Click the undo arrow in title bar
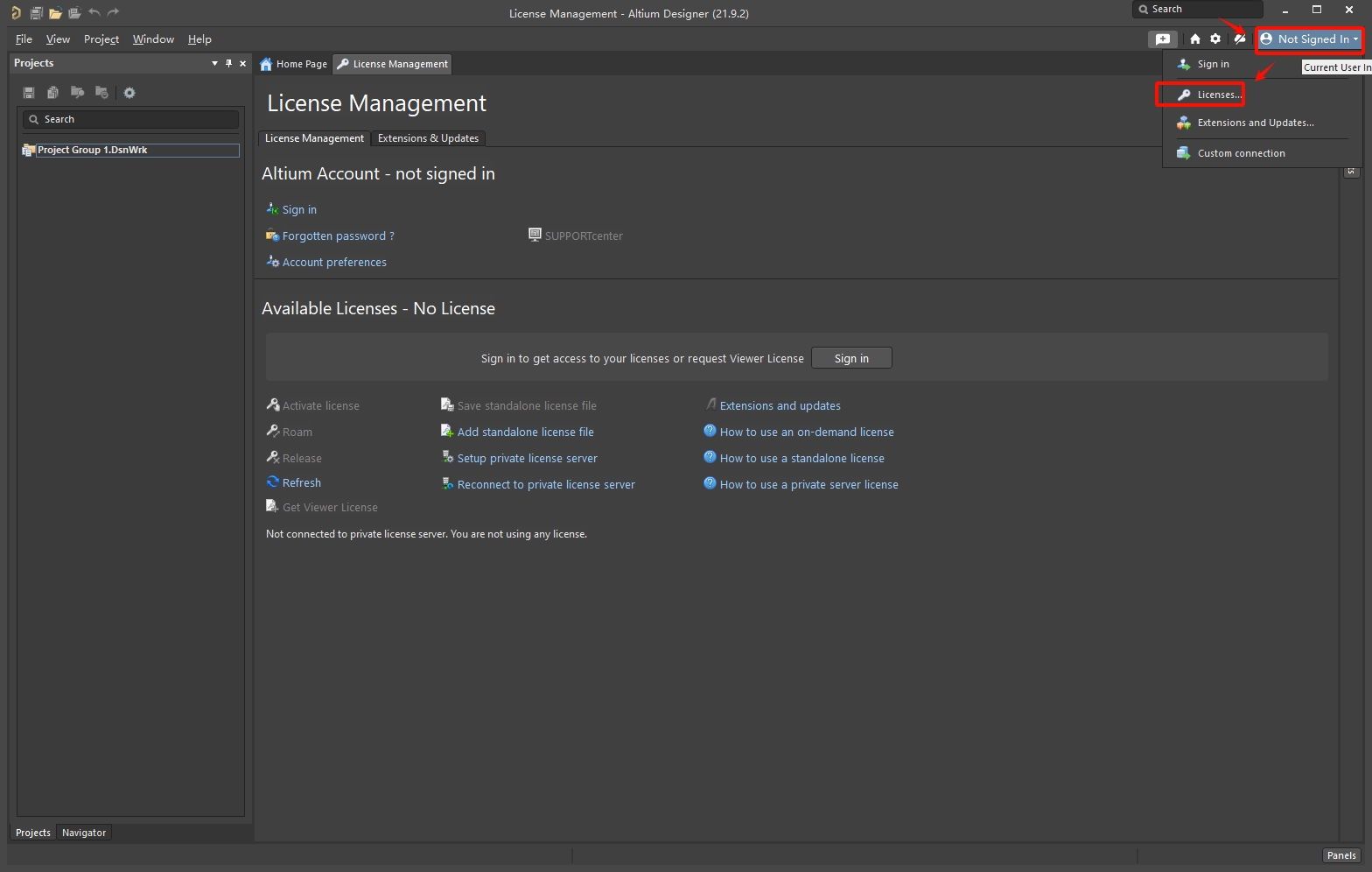 [x=94, y=13]
